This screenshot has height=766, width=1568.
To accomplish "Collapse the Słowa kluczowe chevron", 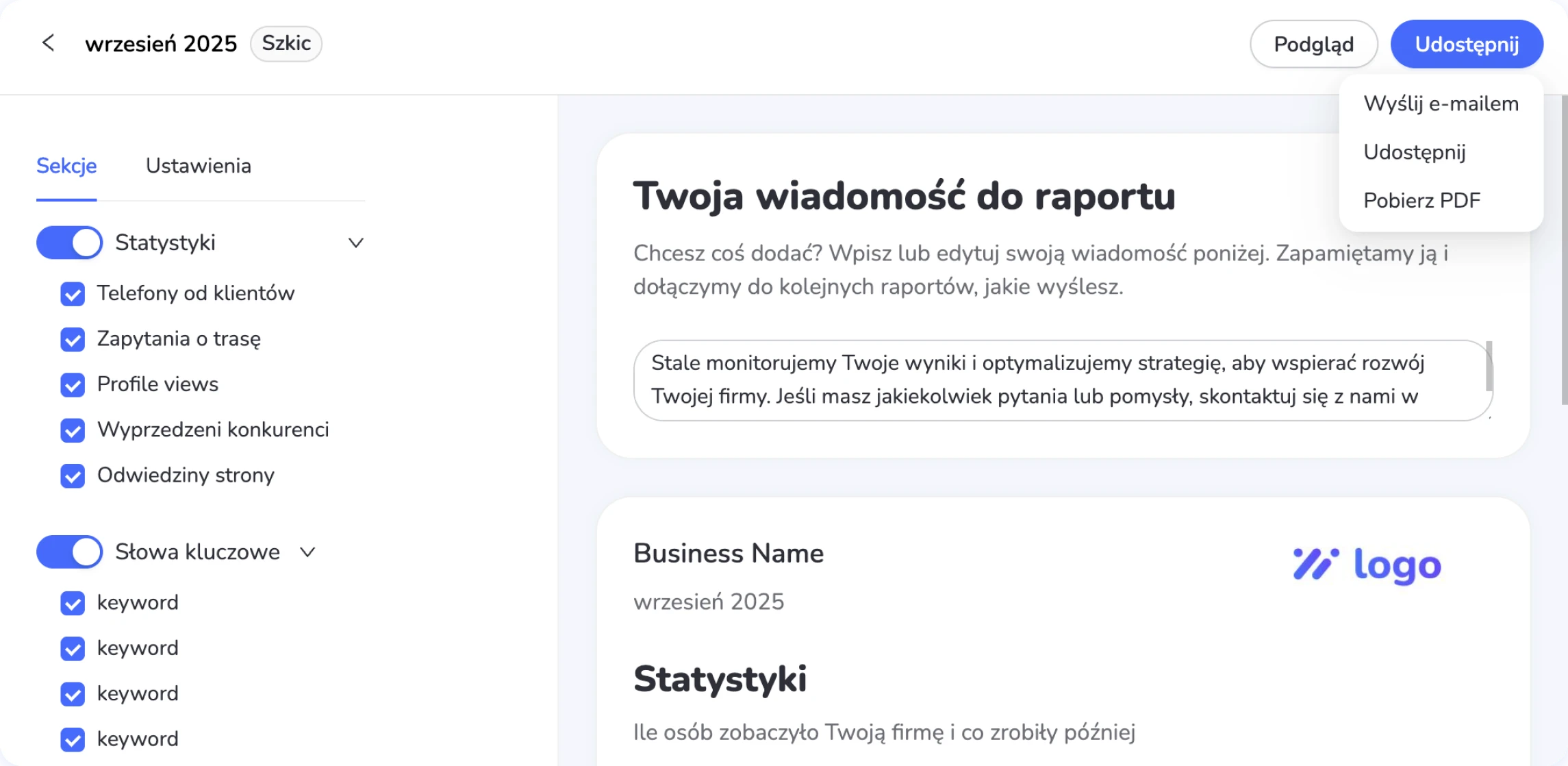I will coord(308,552).
